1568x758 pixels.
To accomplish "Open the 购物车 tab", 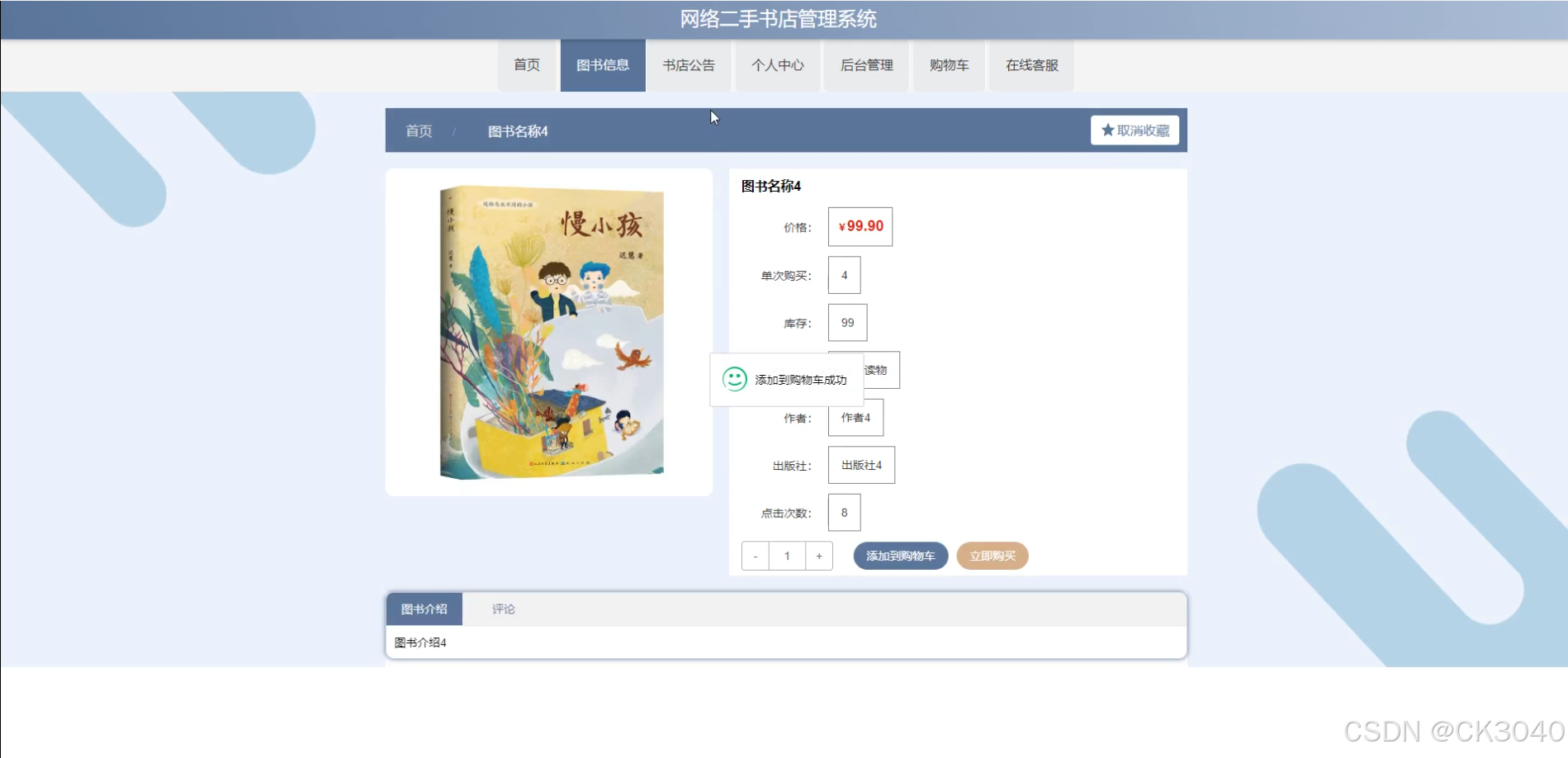I will click(x=950, y=65).
